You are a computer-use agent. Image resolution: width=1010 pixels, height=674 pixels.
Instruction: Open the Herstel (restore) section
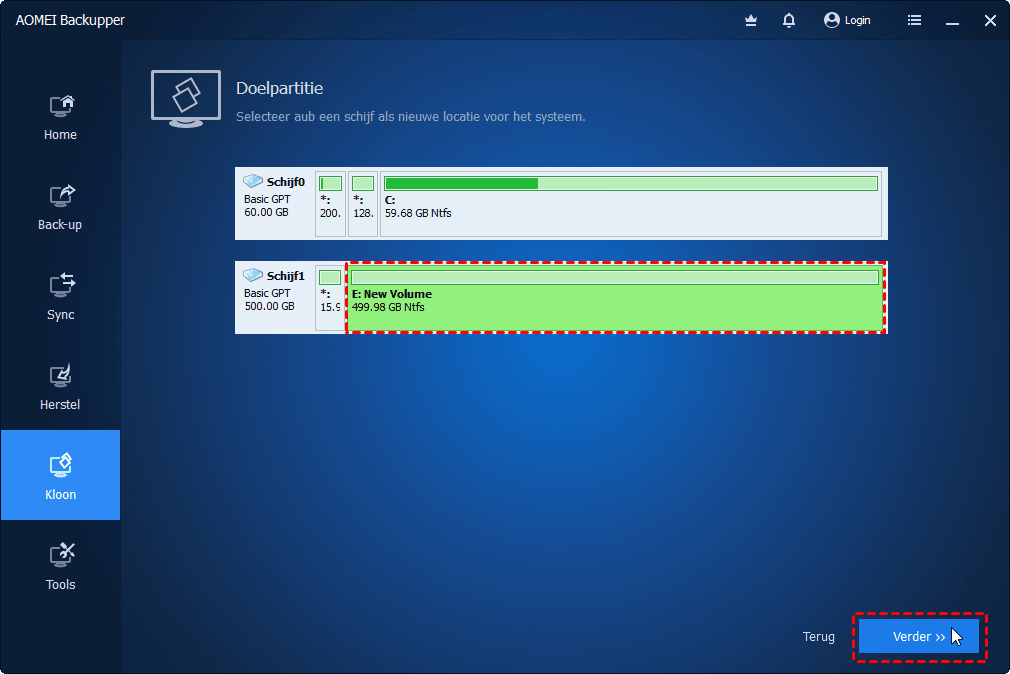(x=61, y=387)
